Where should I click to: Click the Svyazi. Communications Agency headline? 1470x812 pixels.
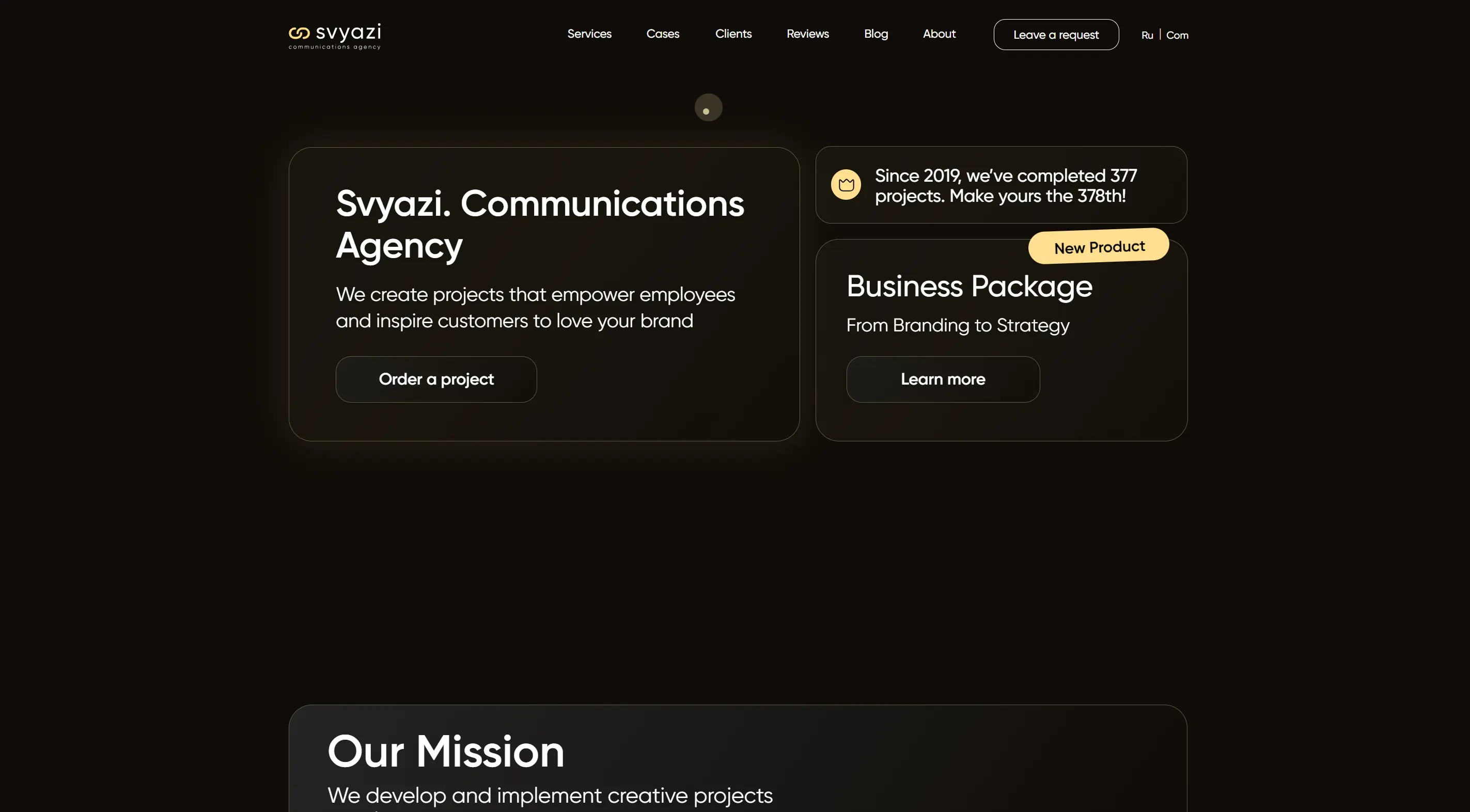click(x=540, y=225)
